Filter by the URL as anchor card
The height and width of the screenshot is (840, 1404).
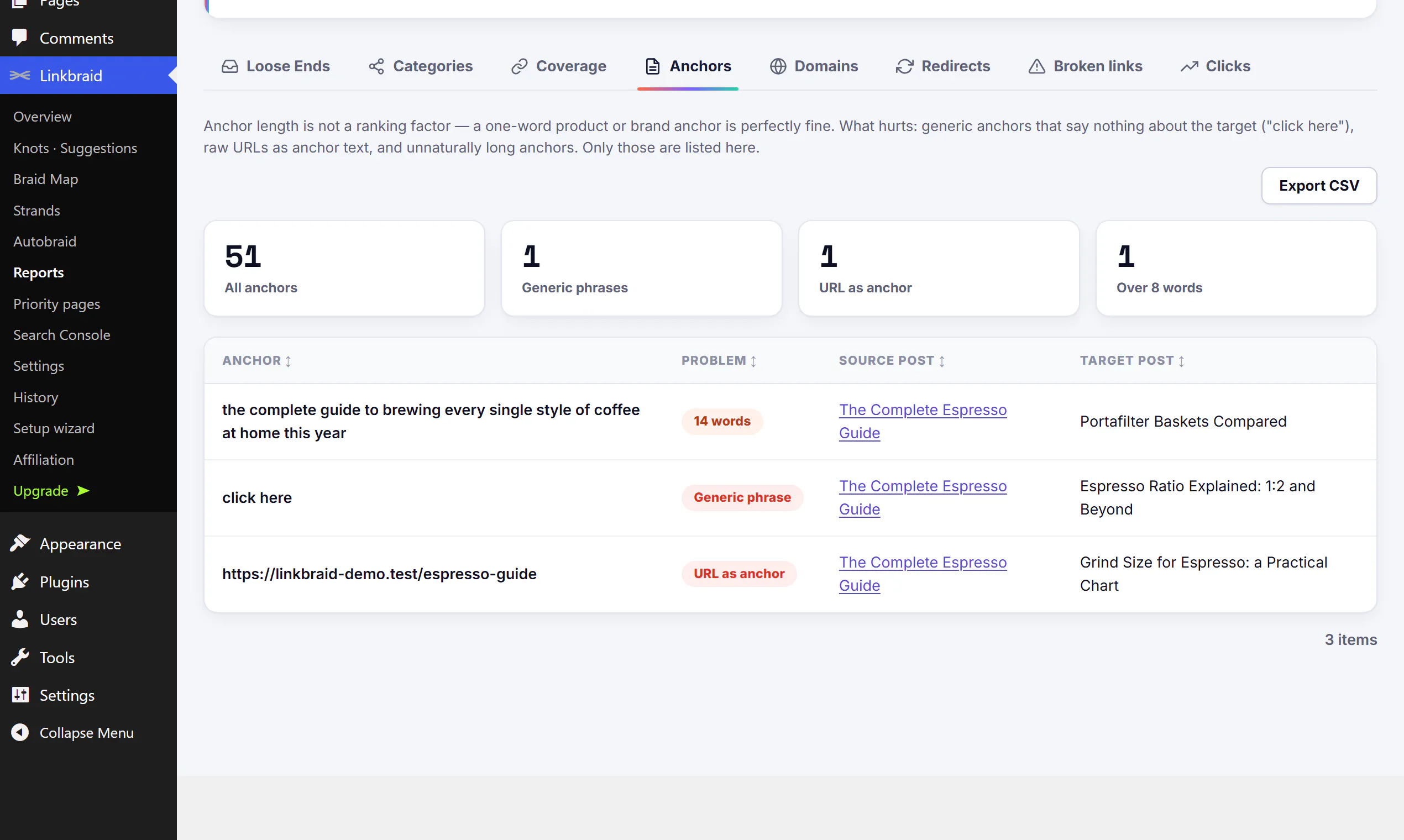(939, 268)
